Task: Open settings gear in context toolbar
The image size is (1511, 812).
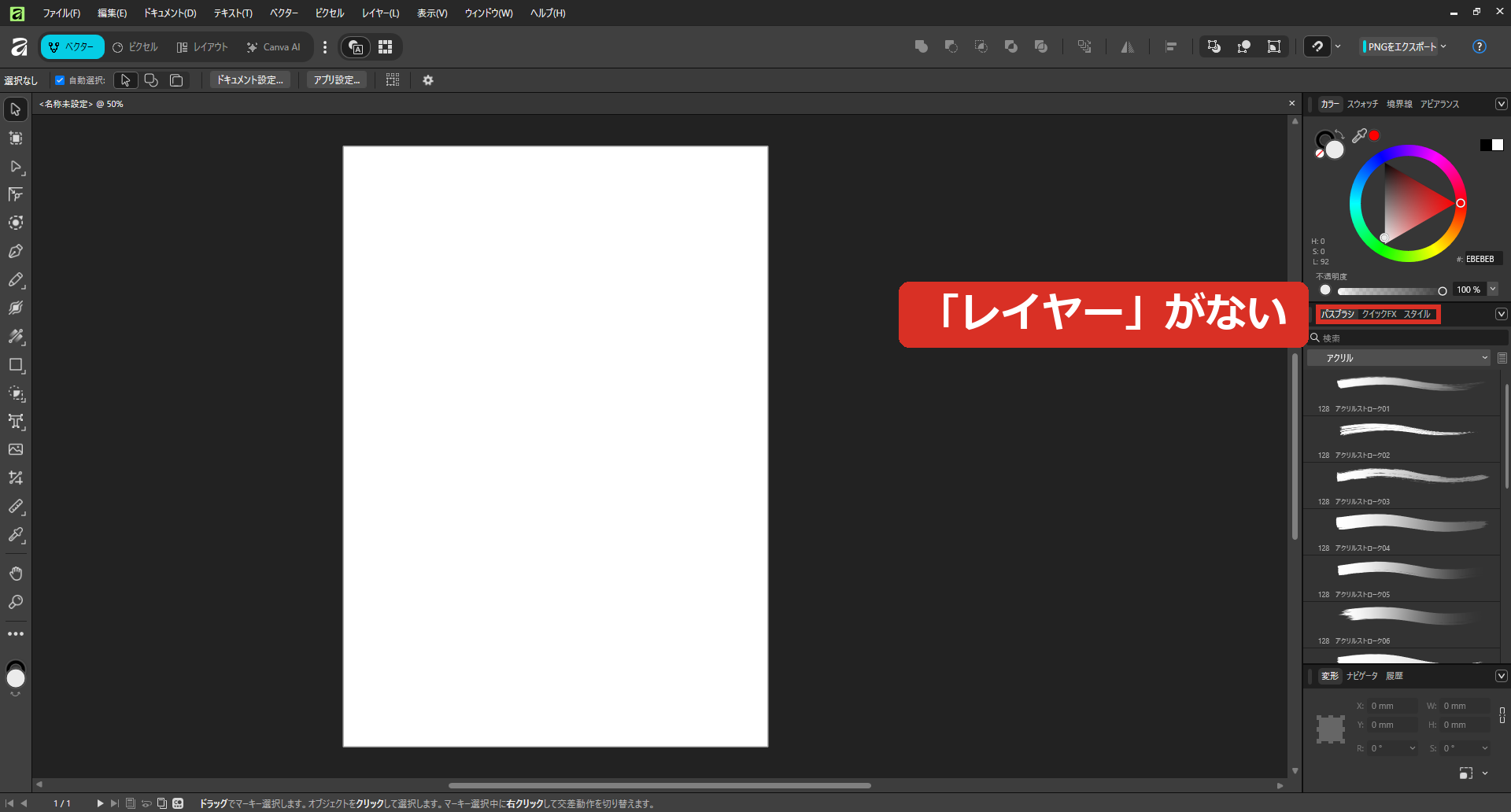Action: (x=428, y=80)
